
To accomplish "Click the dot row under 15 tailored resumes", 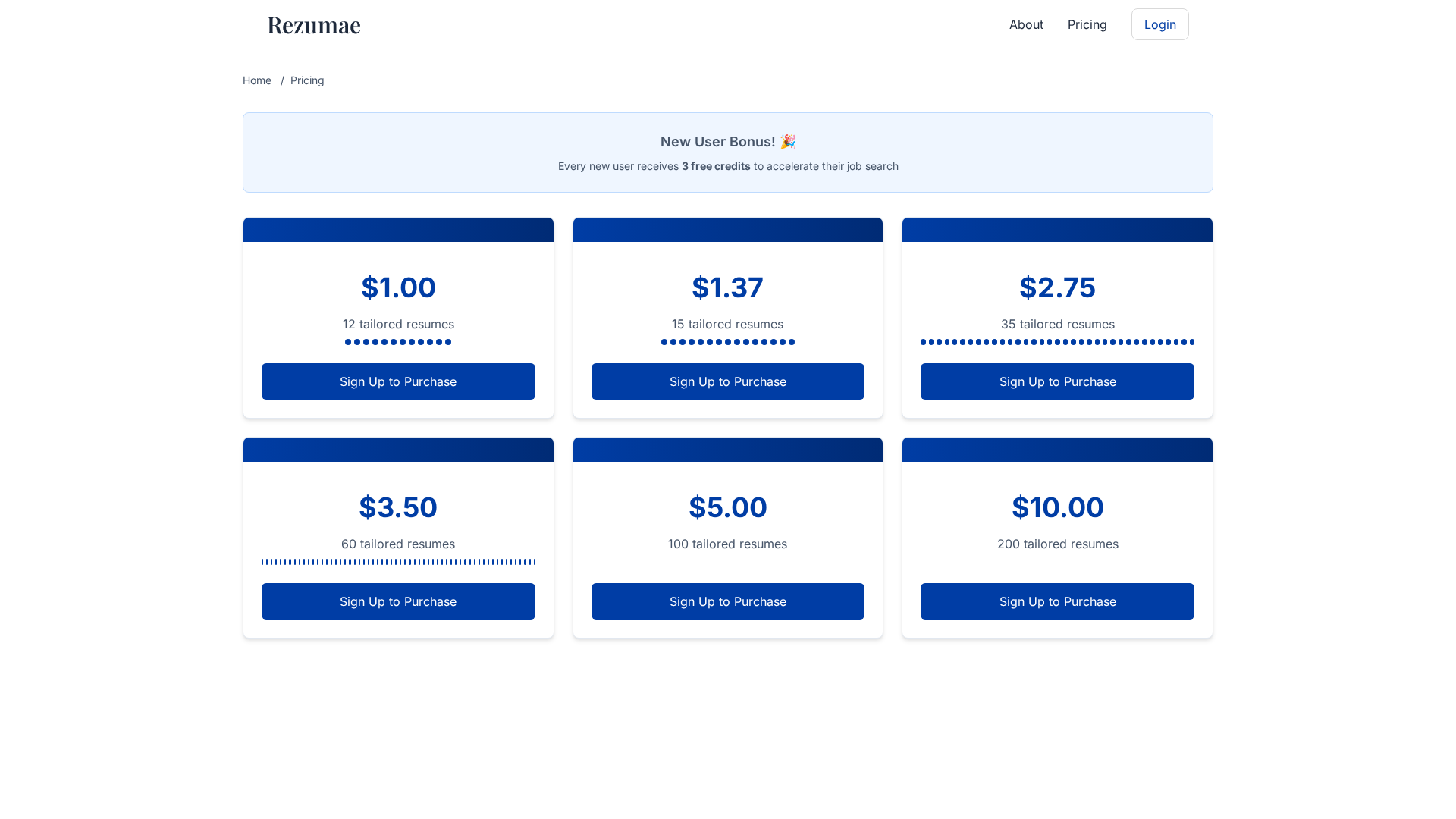I will pos(727,342).
